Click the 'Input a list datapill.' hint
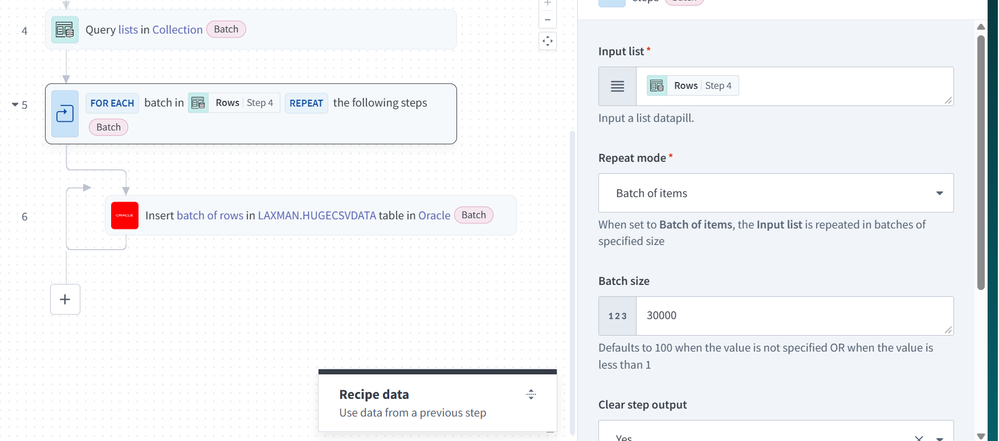This screenshot has height=441, width=999. click(646, 119)
